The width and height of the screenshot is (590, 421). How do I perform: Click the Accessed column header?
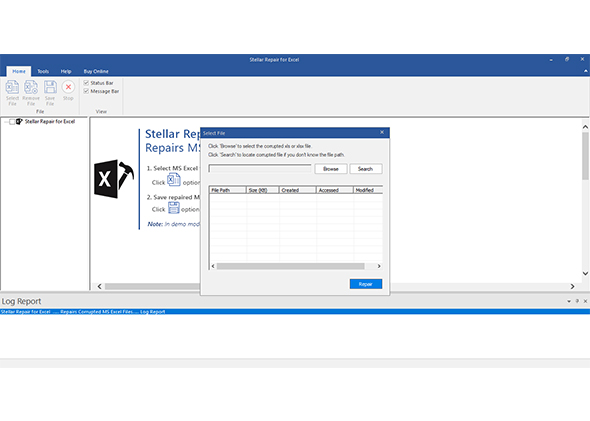tap(335, 190)
